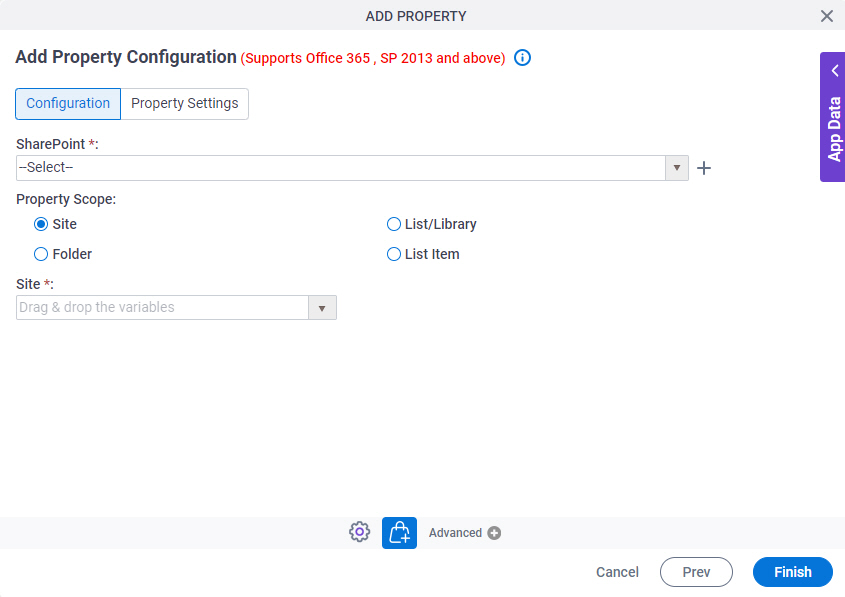Click the Prev button

696,572
